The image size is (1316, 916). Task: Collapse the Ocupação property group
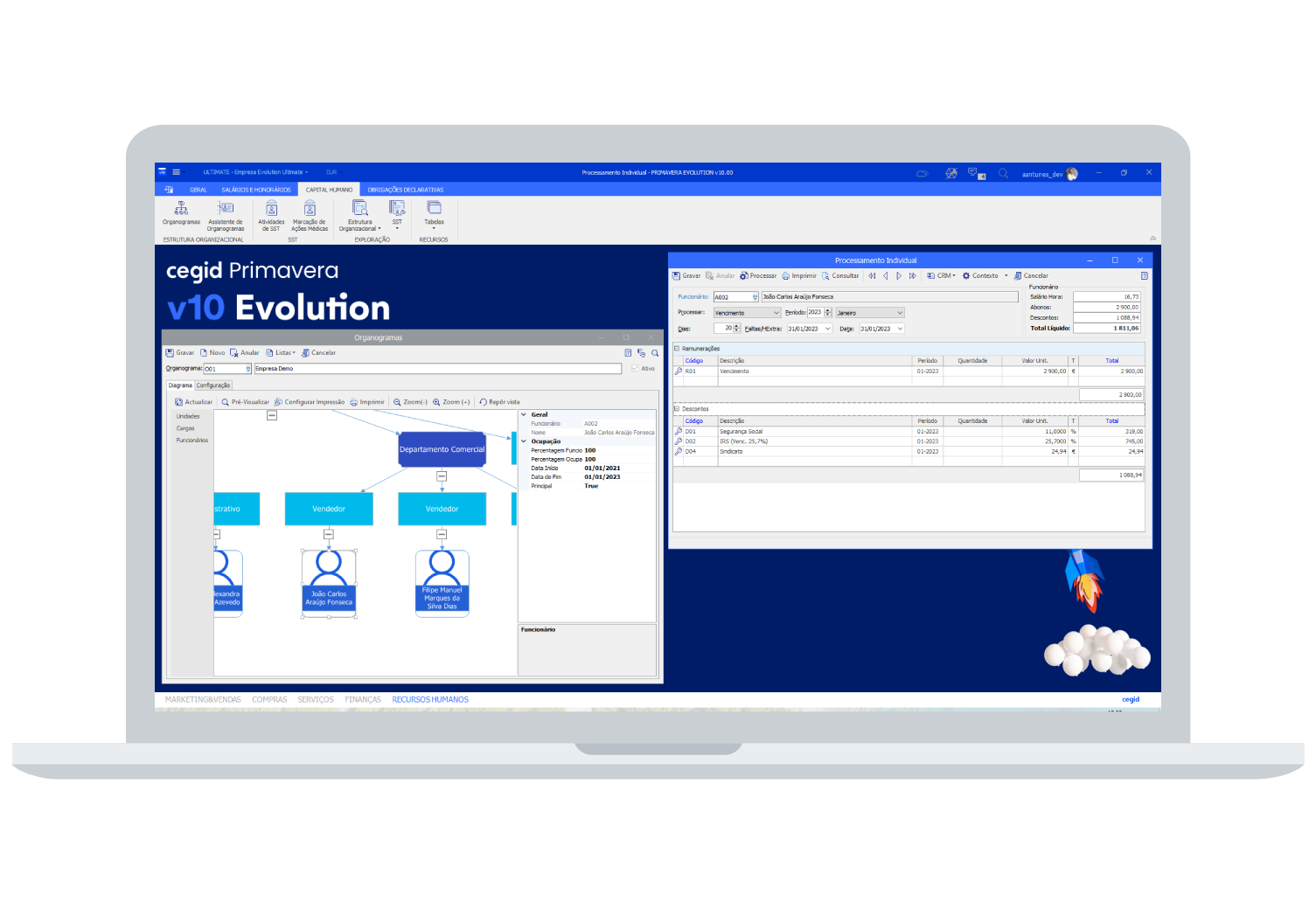pyautogui.click(x=525, y=441)
